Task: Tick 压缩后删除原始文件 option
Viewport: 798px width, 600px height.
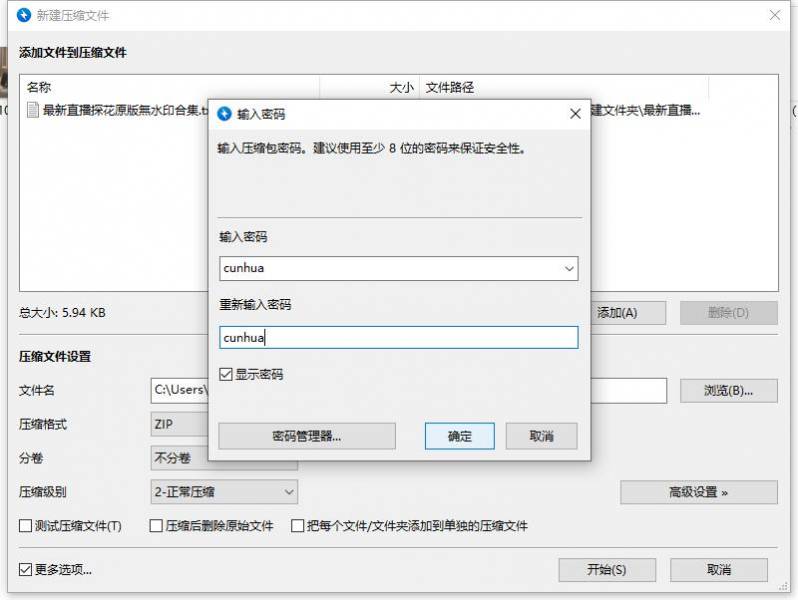Action: [156, 526]
